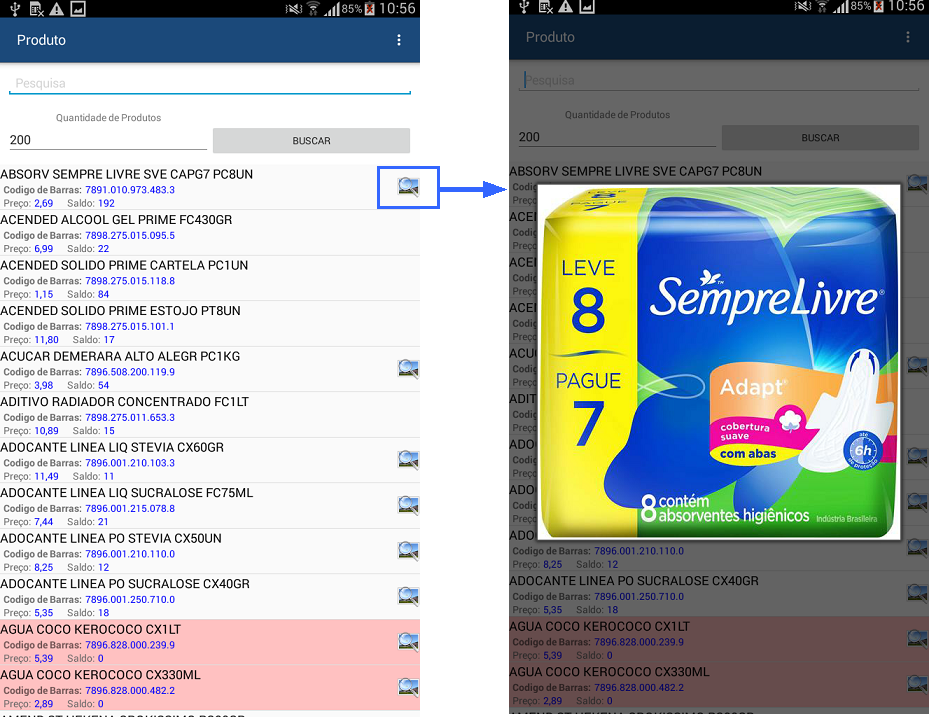Tap the battery icon in left status bar

click(x=370, y=8)
